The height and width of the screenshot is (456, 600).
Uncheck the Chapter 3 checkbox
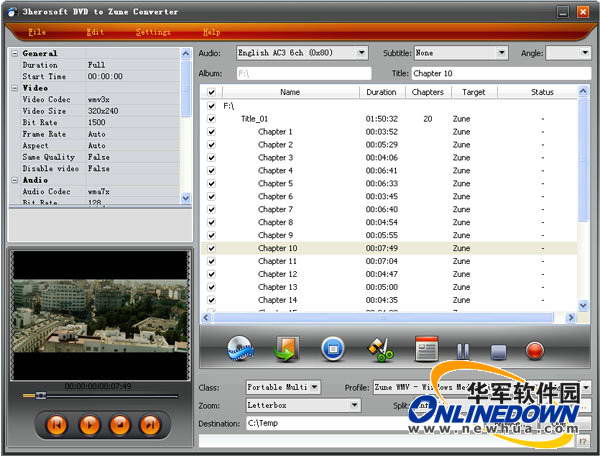coord(211,158)
